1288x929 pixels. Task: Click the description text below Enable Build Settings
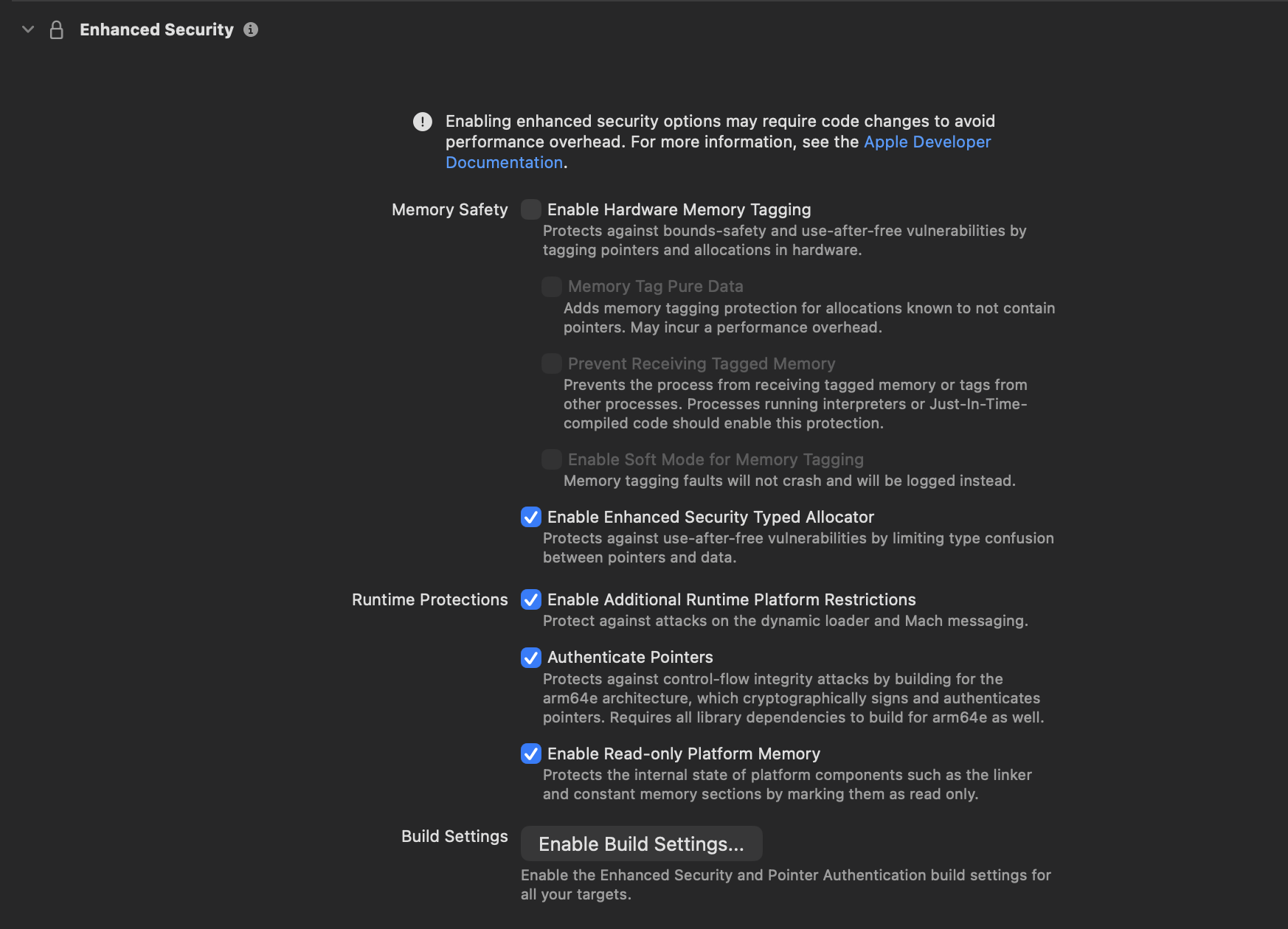786,884
